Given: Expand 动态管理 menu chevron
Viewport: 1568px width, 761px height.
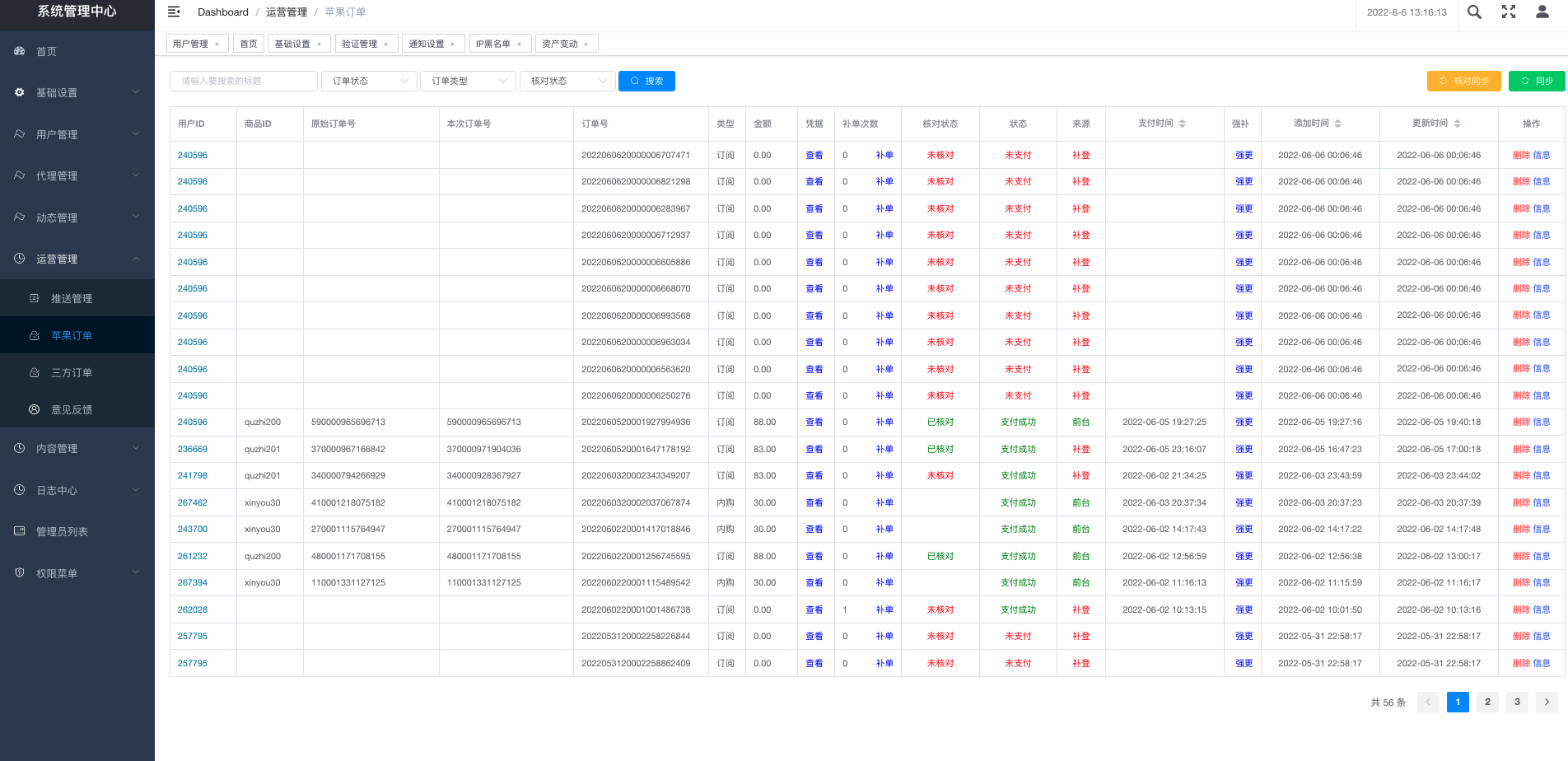Looking at the screenshot, I should coord(136,217).
